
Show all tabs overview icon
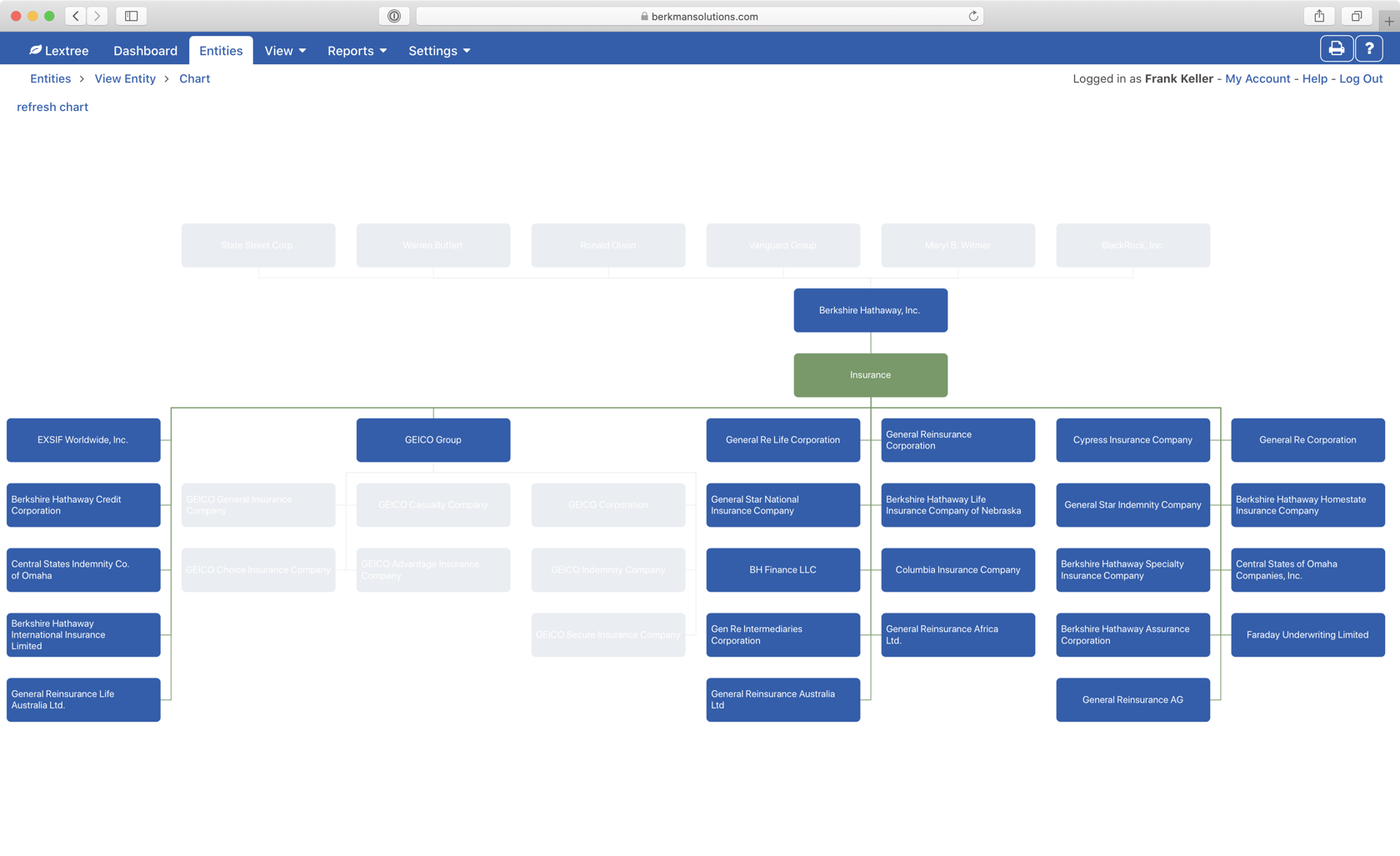1357,16
